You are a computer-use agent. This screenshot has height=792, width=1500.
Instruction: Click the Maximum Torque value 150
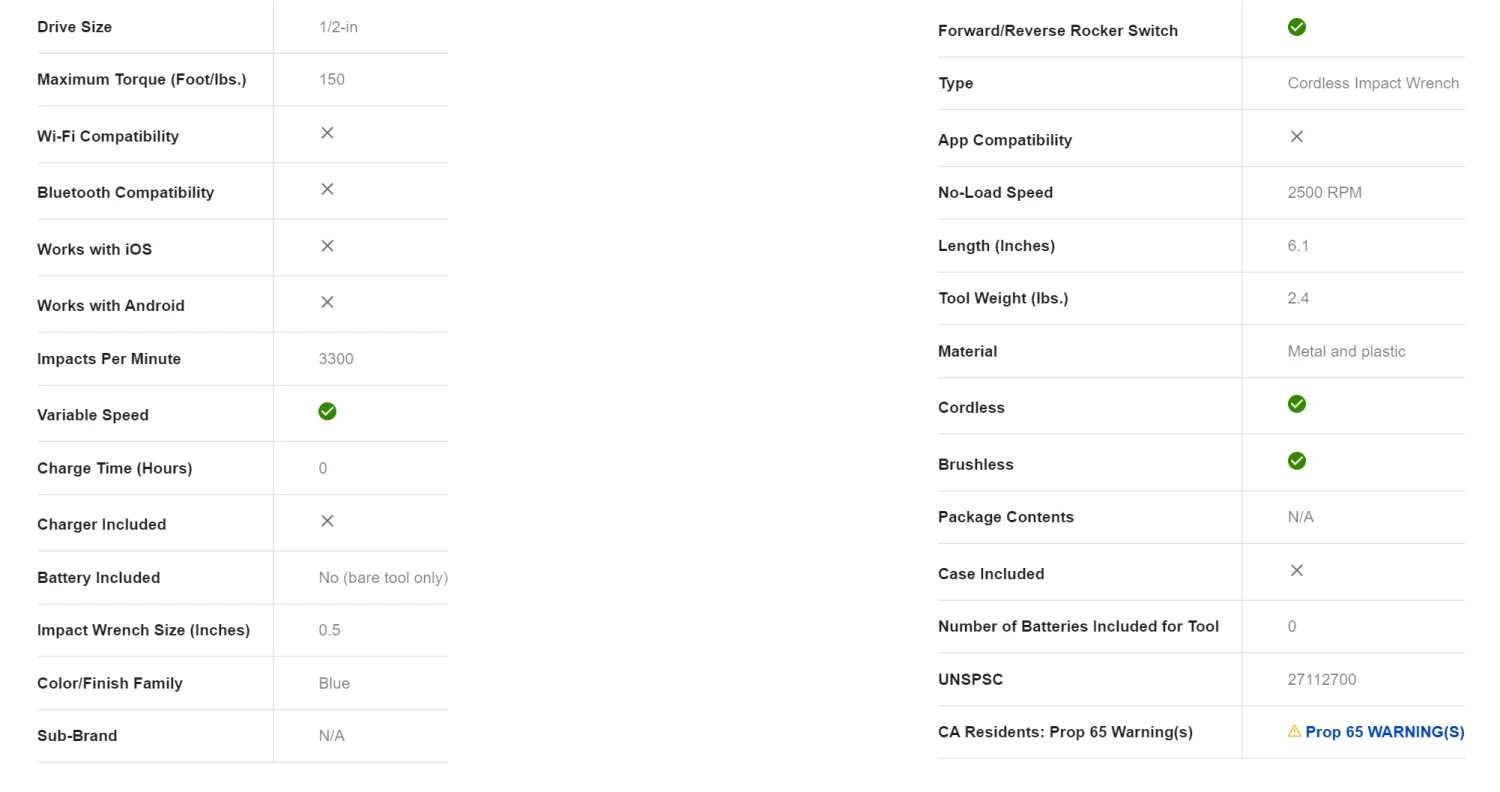(332, 80)
